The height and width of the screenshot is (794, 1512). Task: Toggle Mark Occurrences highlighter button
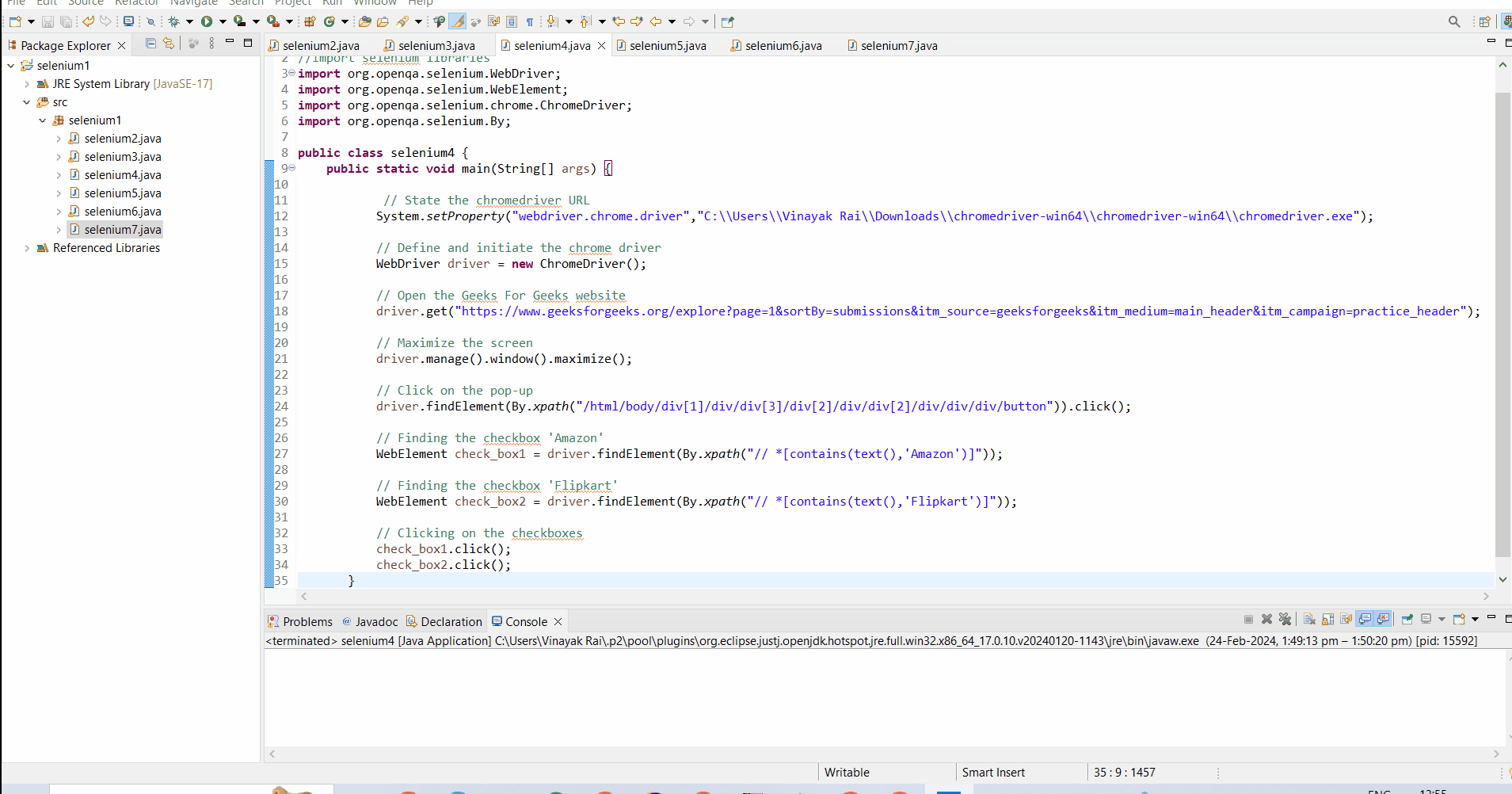pyautogui.click(x=457, y=21)
